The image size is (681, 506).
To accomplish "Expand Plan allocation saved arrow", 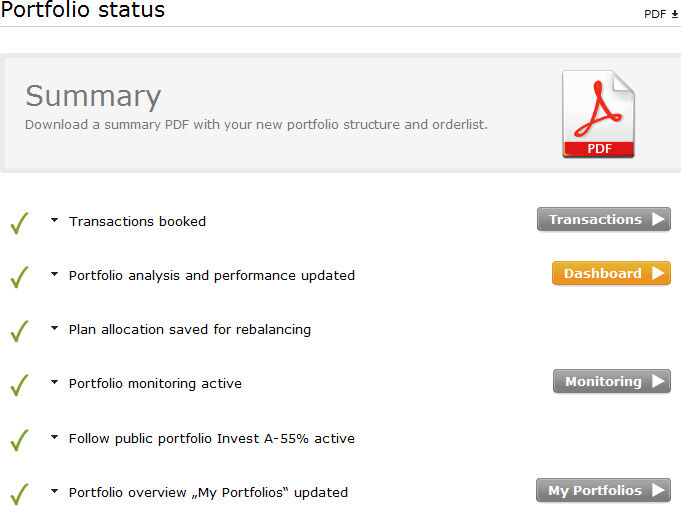I will click(55, 329).
